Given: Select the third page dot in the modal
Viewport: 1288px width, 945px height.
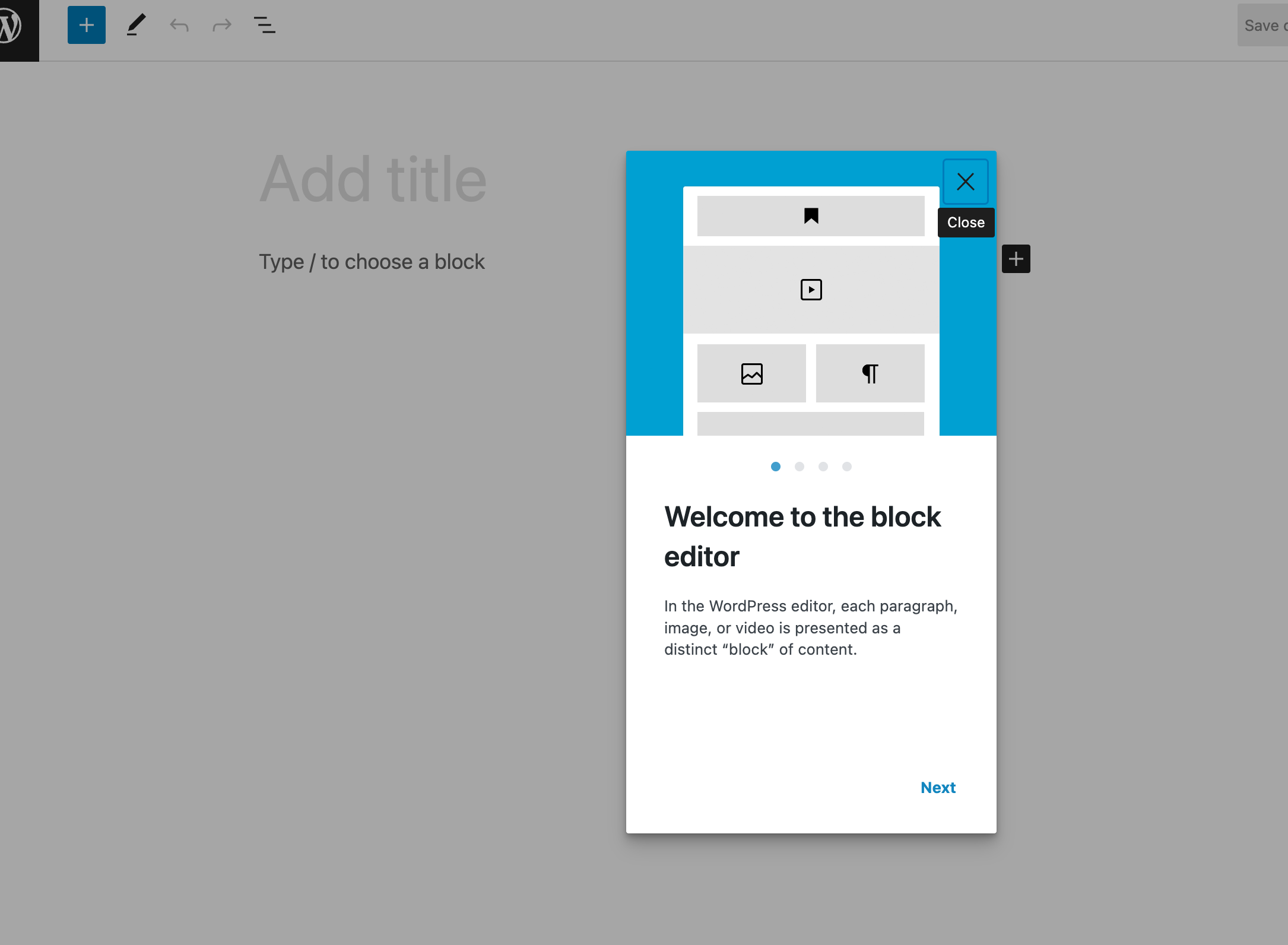Looking at the screenshot, I should tap(823, 467).
